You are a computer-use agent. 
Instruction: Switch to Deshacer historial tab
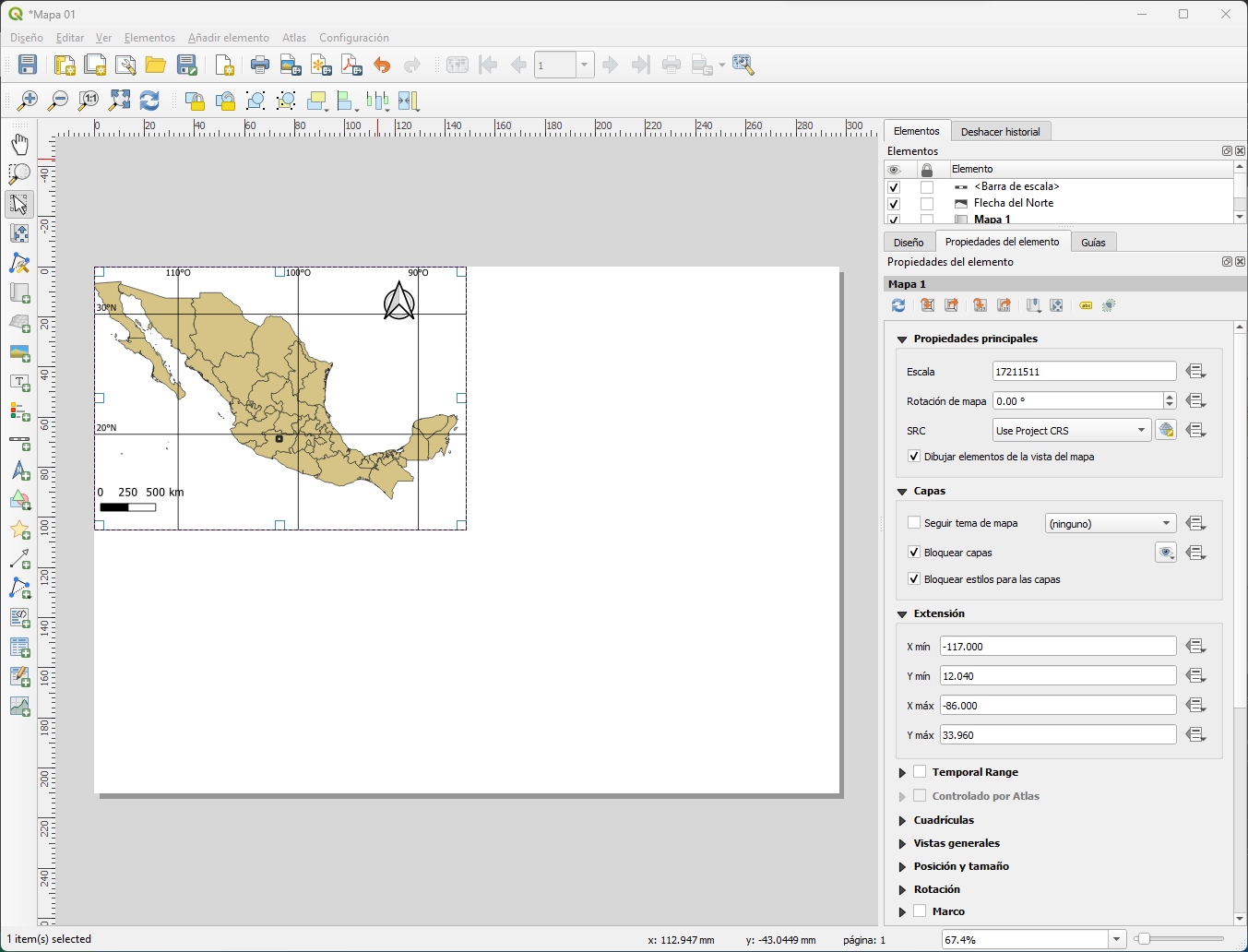[1000, 132]
